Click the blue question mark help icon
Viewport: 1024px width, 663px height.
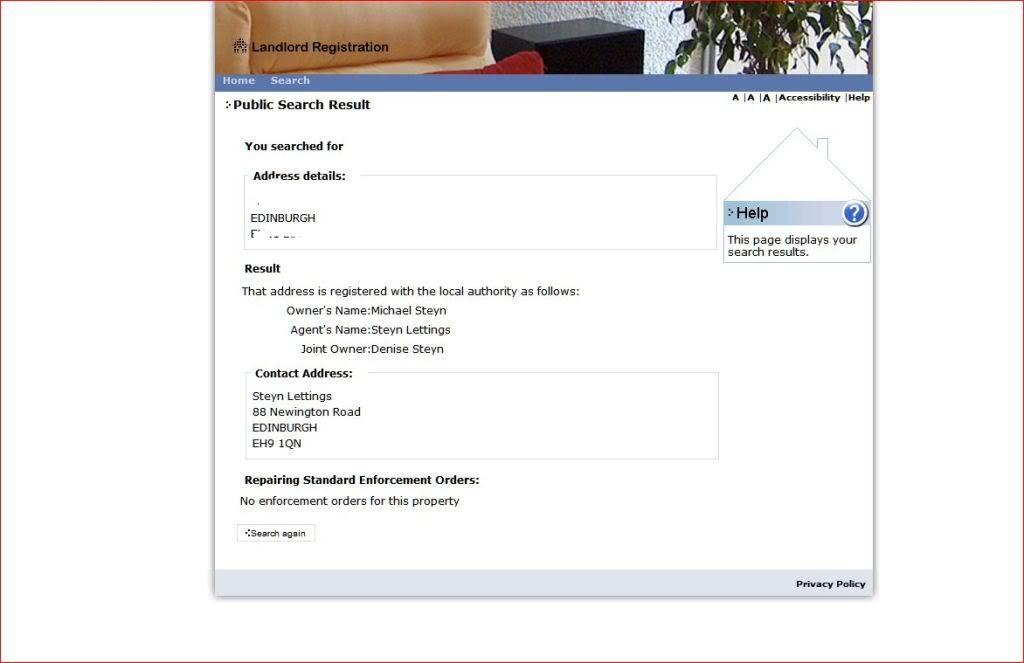854,213
